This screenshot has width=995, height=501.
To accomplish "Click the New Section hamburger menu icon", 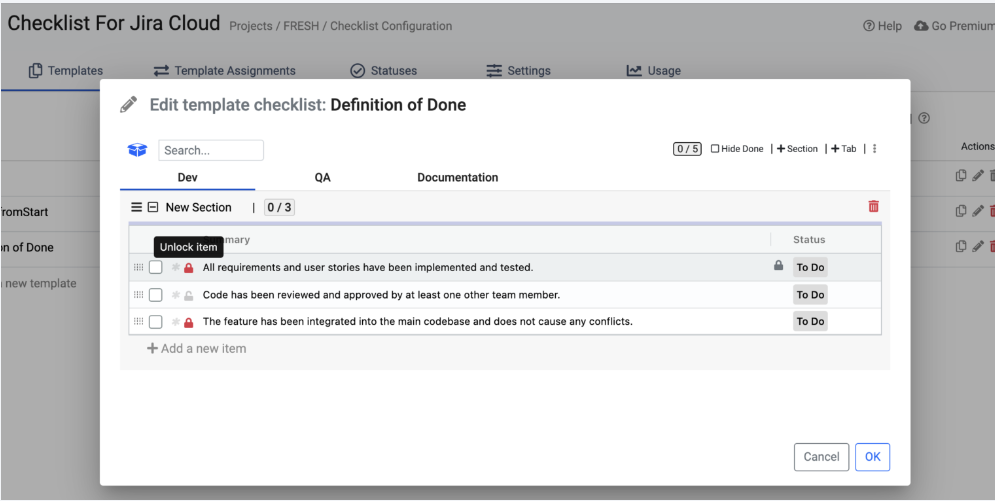I will click(x=136, y=207).
